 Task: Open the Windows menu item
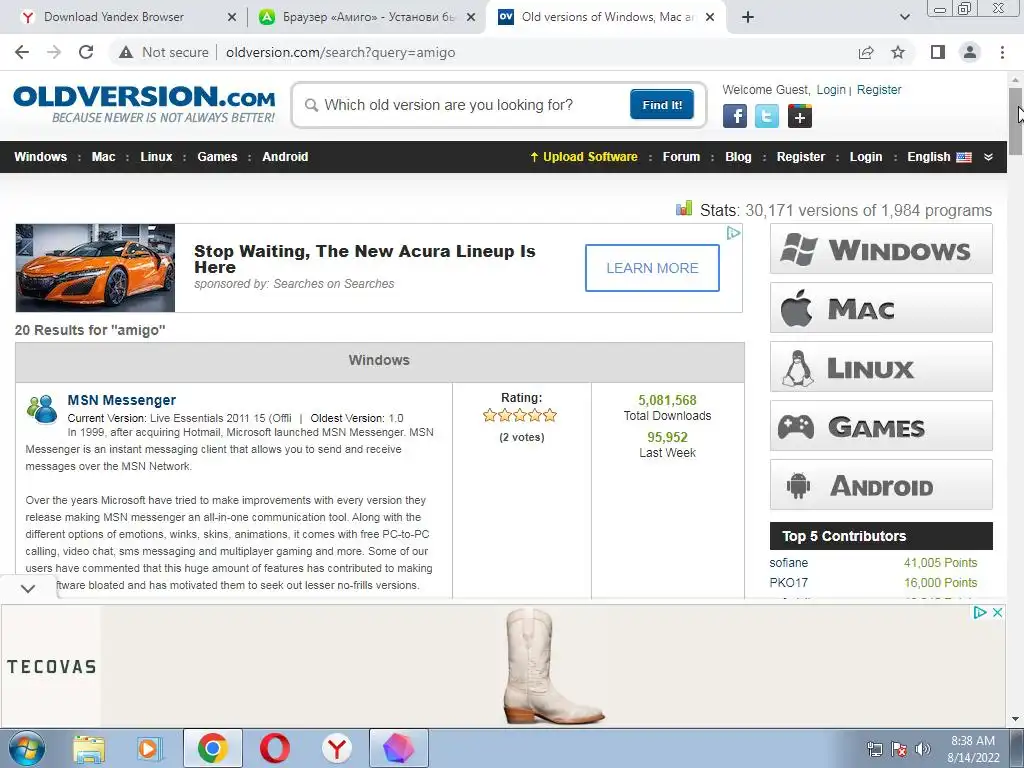point(40,157)
